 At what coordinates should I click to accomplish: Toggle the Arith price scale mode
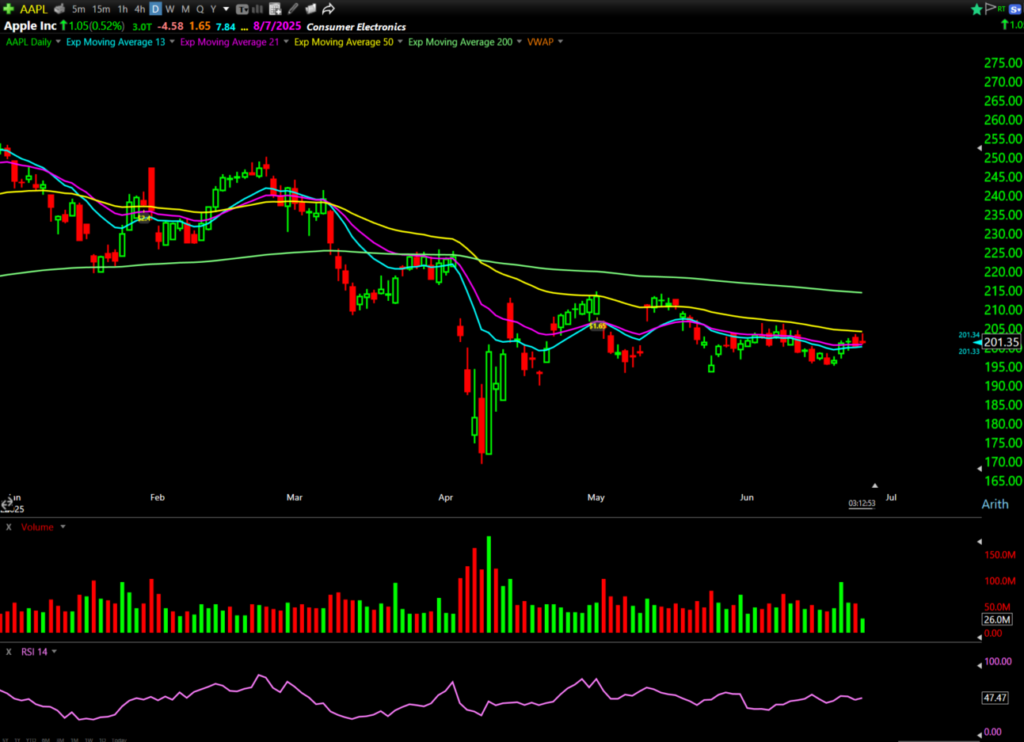pyautogui.click(x=995, y=504)
